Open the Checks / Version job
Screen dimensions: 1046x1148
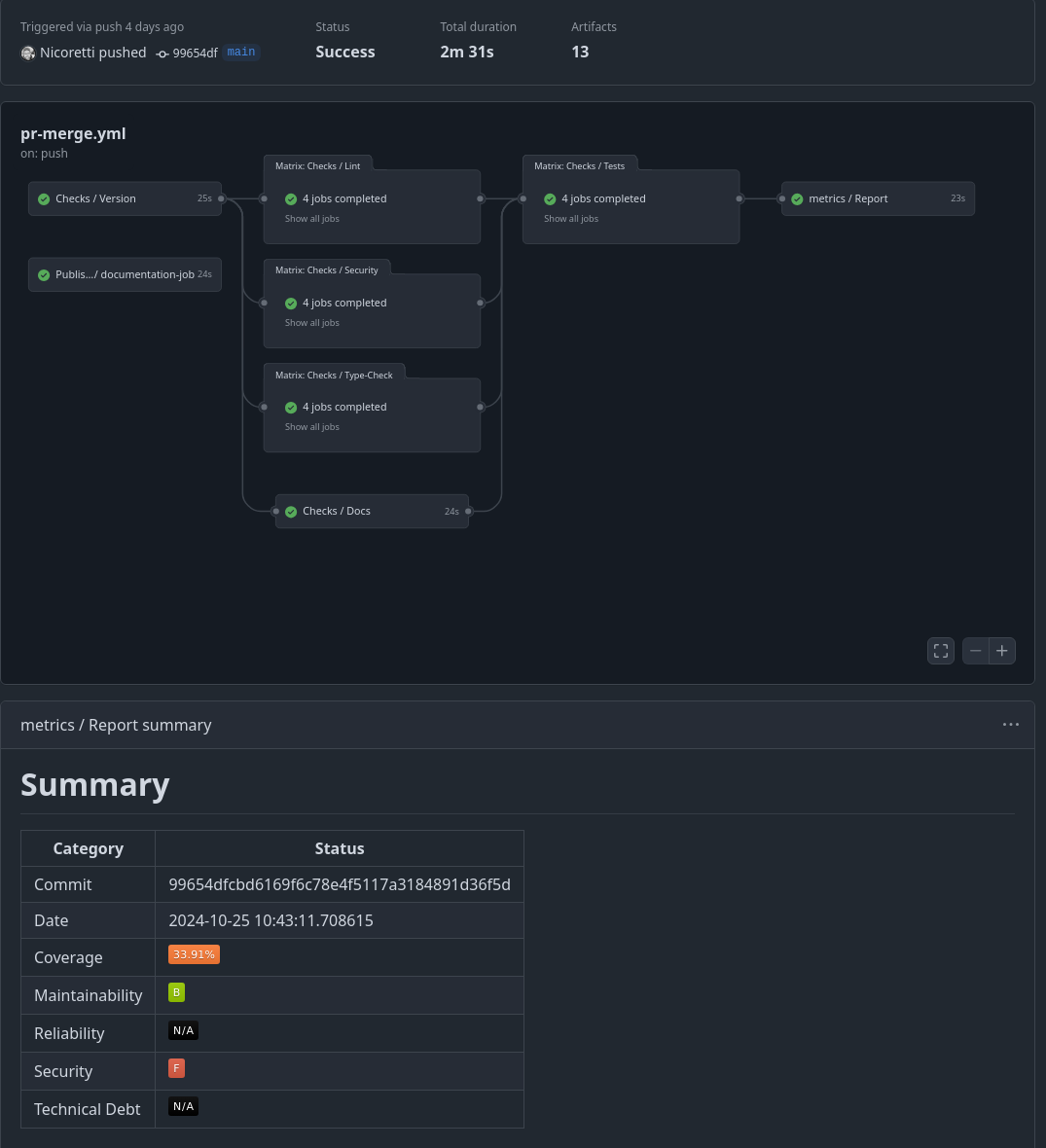pos(125,198)
